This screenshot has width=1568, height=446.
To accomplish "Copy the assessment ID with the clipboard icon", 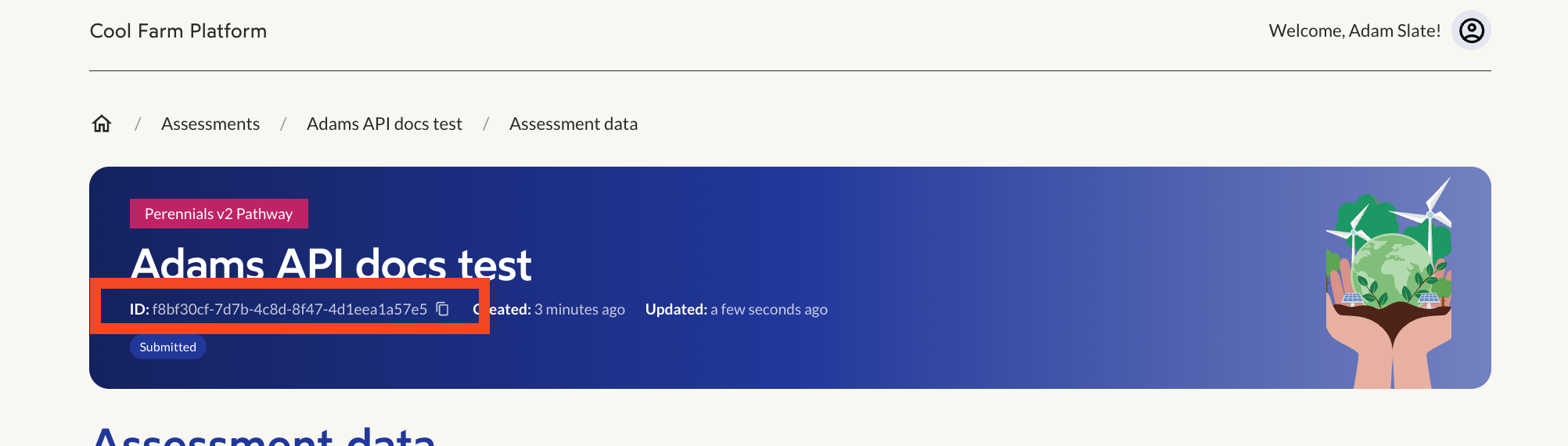I will 443,309.
